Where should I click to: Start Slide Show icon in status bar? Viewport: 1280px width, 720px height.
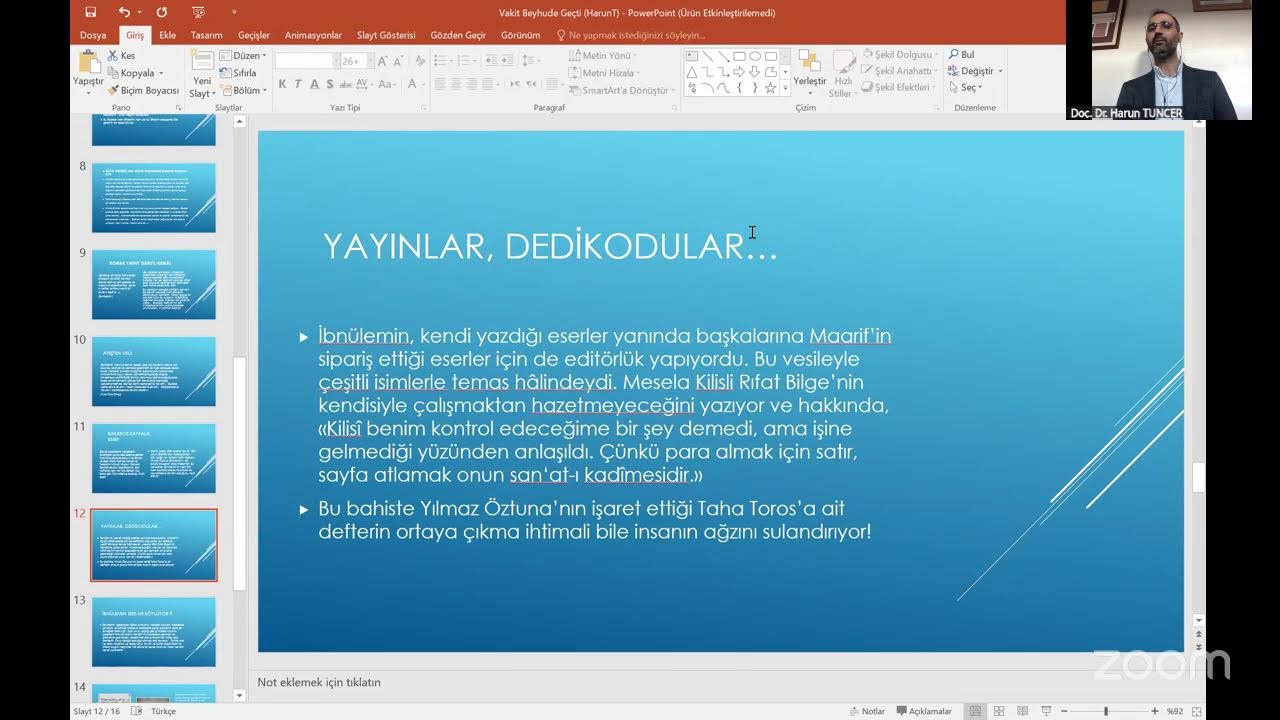[x=1045, y=711]
